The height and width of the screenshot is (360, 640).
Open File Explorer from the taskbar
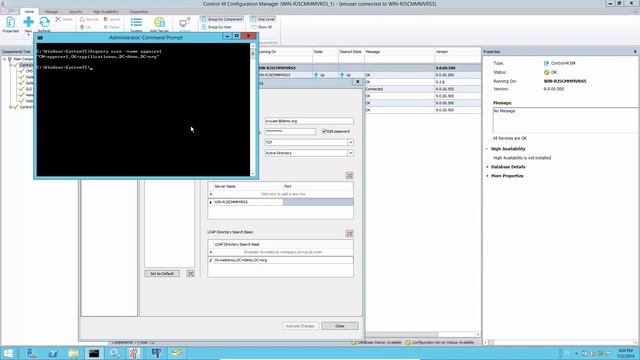(73, 353)
